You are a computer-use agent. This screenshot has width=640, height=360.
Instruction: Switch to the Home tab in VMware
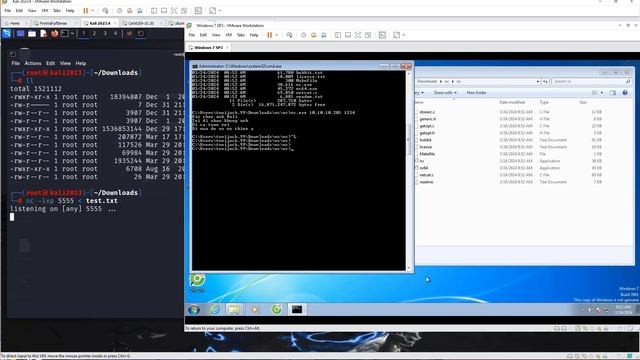(15, 23)
